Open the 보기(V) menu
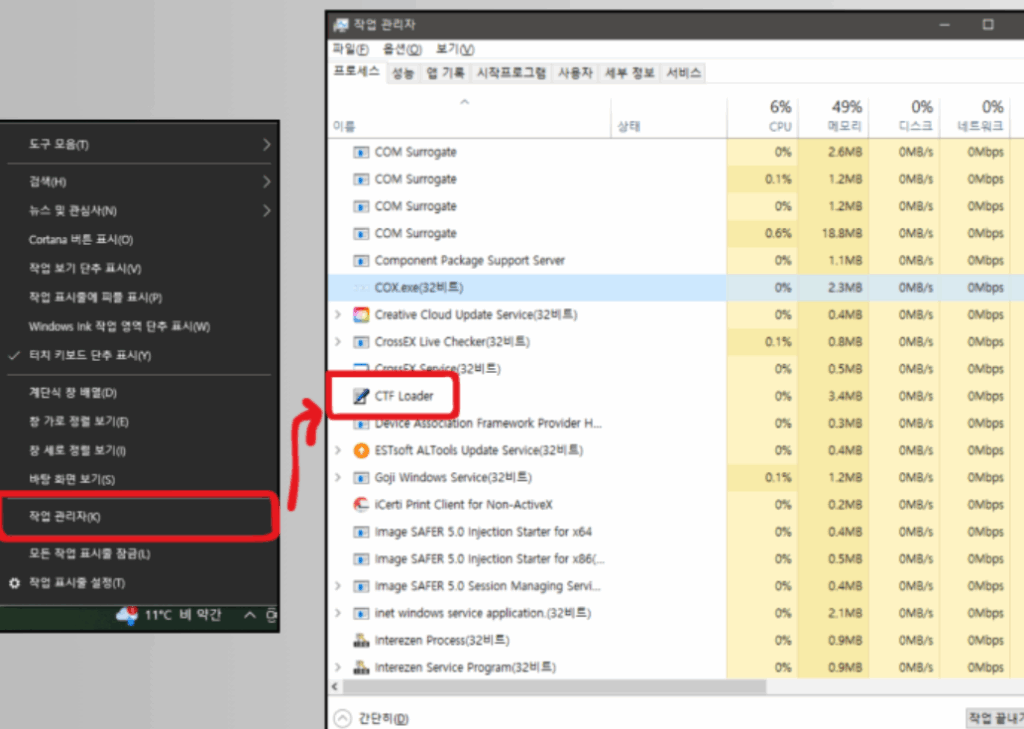The height and width of the screenshot is (729, 1024). pos(455,49)
